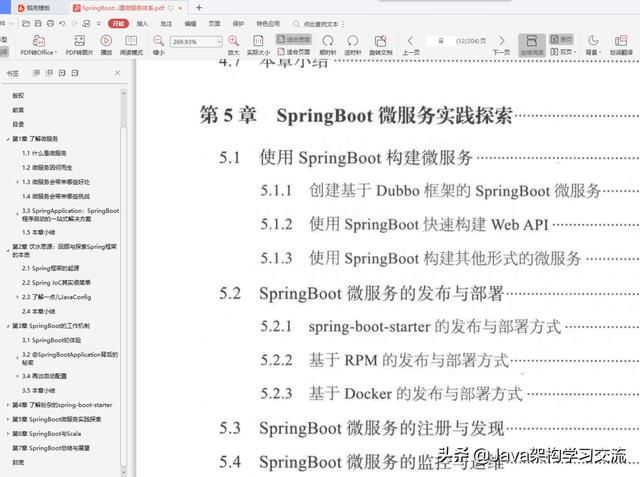Image resolution: width=640 pixels, height=477 pixels.
Task: Click the print icon in quick toolbar
Action: [50, 24]
